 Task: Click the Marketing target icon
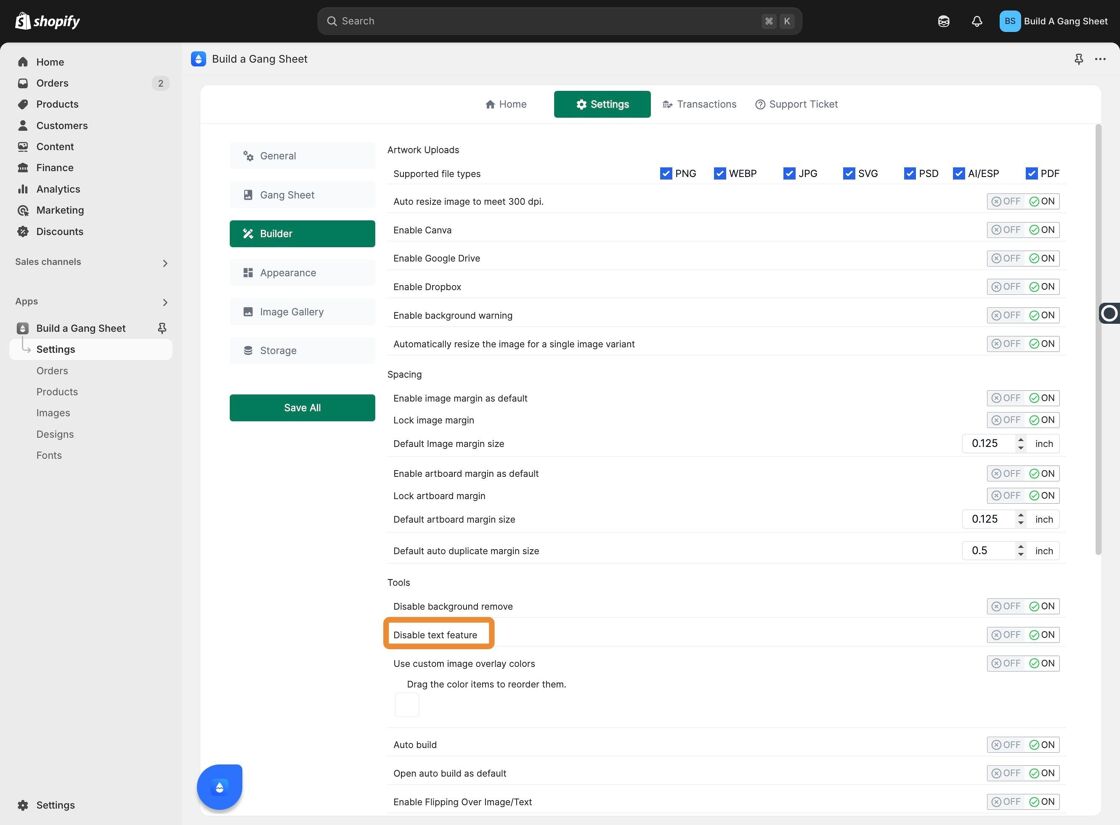click(23, 210)
